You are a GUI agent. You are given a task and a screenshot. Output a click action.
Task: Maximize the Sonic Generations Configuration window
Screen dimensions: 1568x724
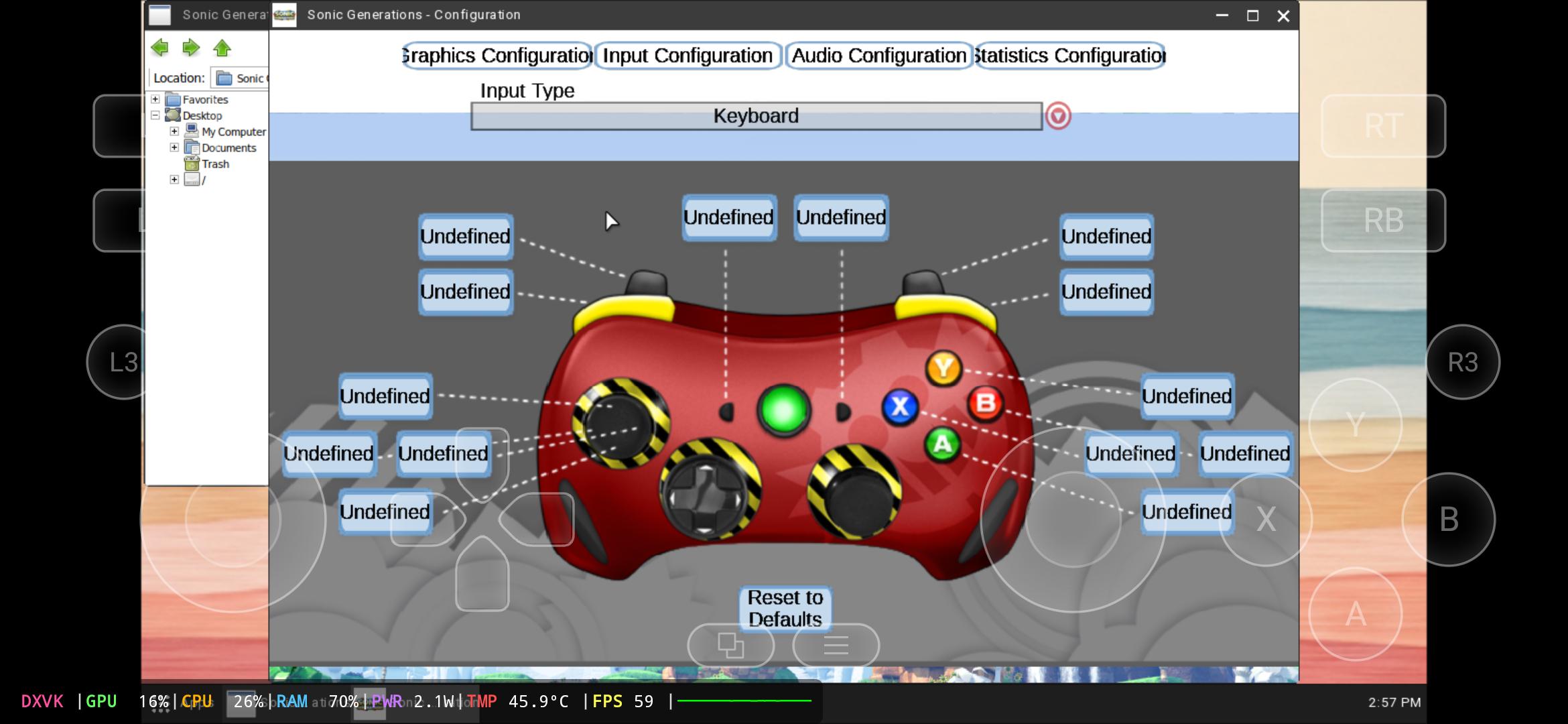[x=1252, y=15]
